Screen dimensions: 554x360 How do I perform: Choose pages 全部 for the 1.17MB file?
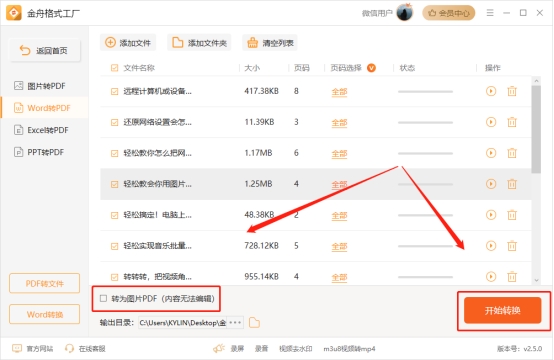[339, 154]
